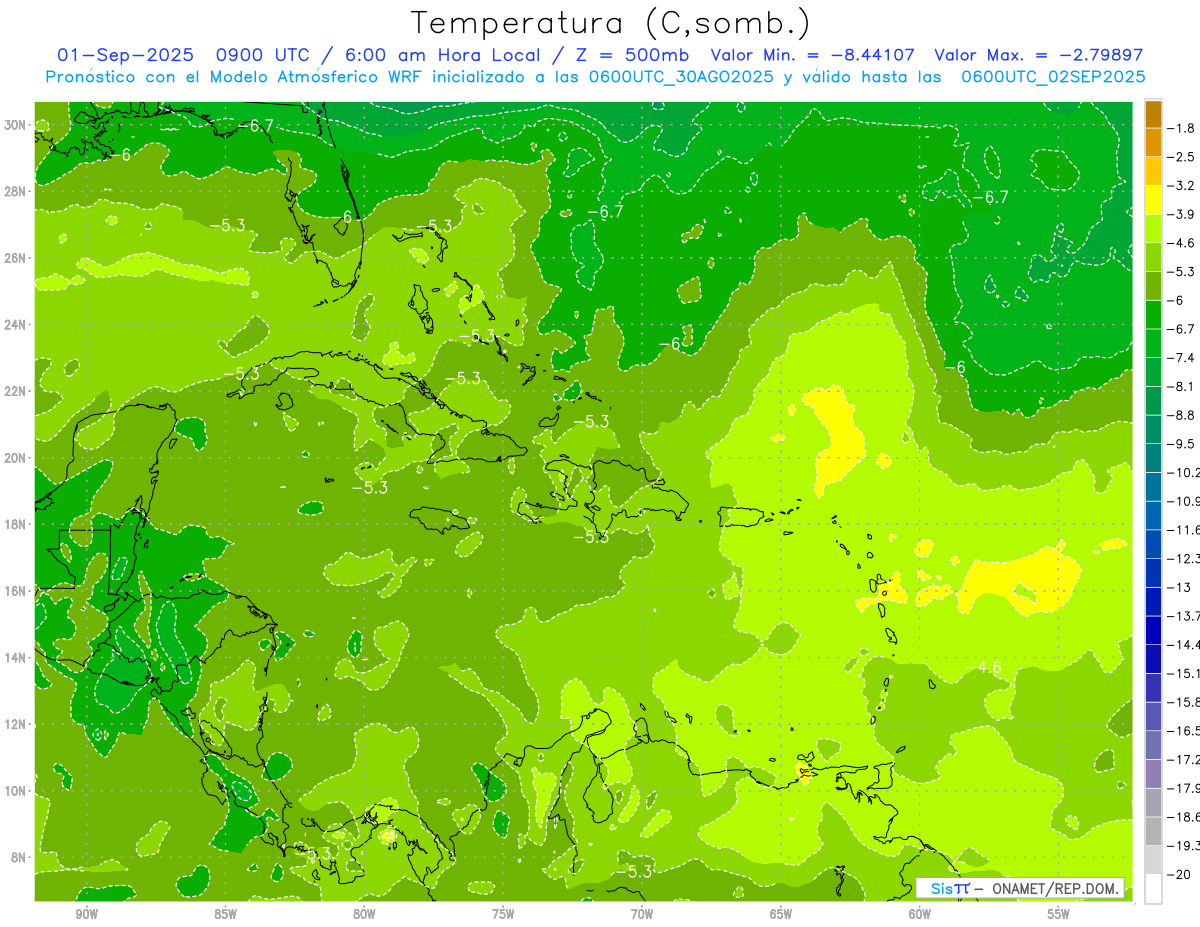The image size is (1200, 927).
Task: Click valid-until time "0600UTC_02SEP2025"
Action: tap(1053, 77)
